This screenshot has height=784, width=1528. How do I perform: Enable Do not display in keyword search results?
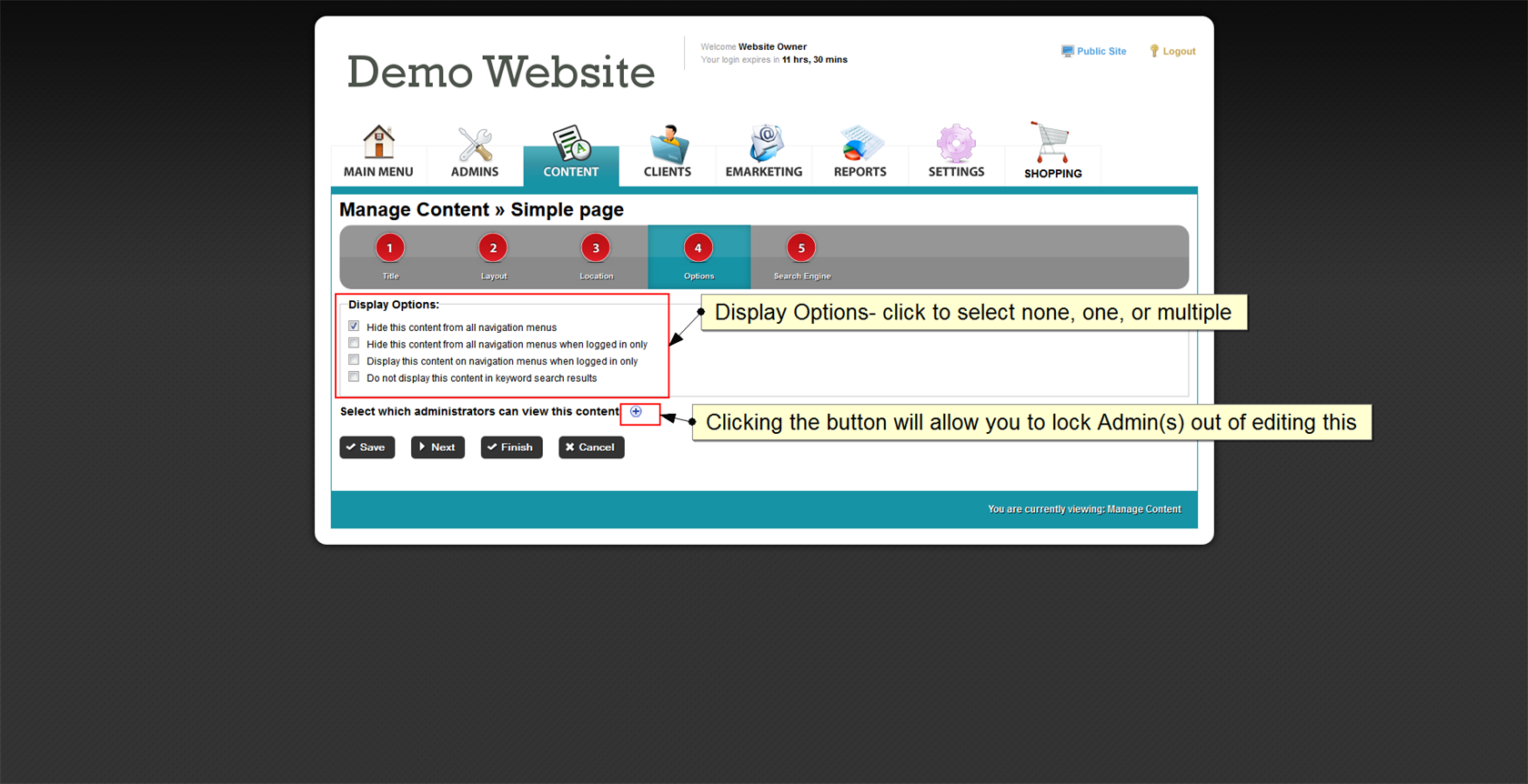[x=354, y=377]
